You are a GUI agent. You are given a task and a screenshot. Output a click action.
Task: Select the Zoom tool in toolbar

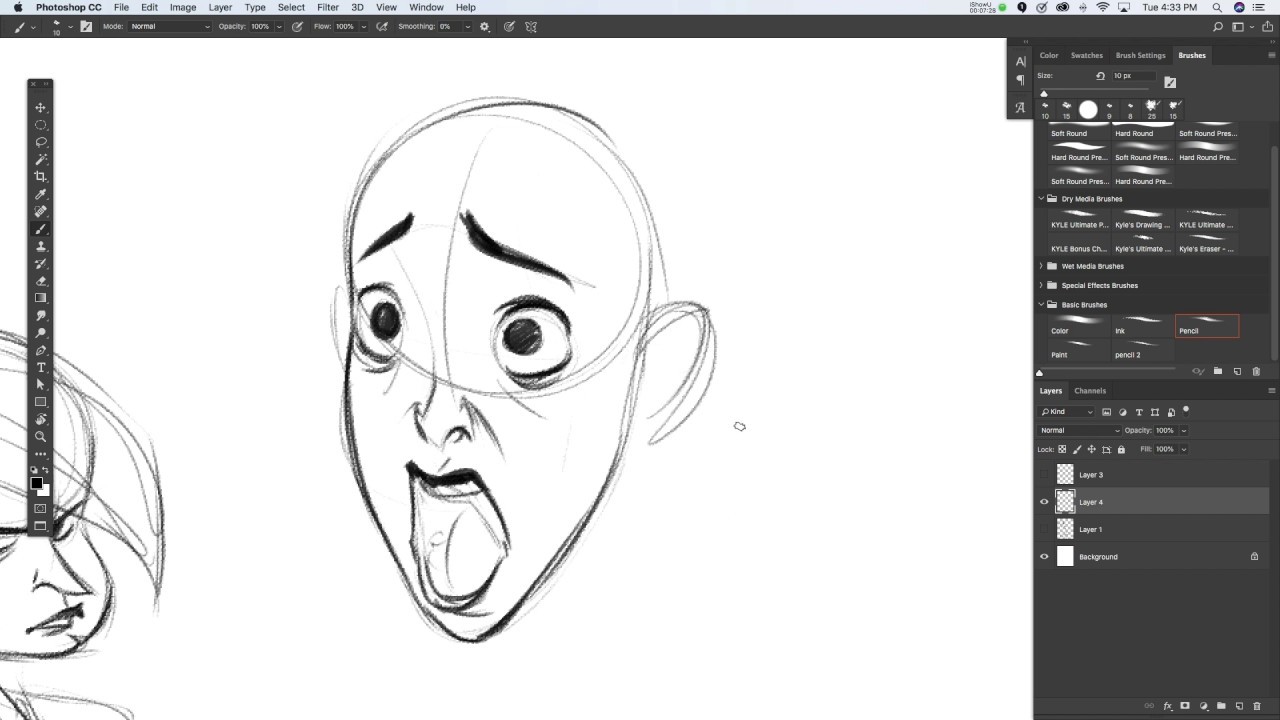click(x=41, y=437)
